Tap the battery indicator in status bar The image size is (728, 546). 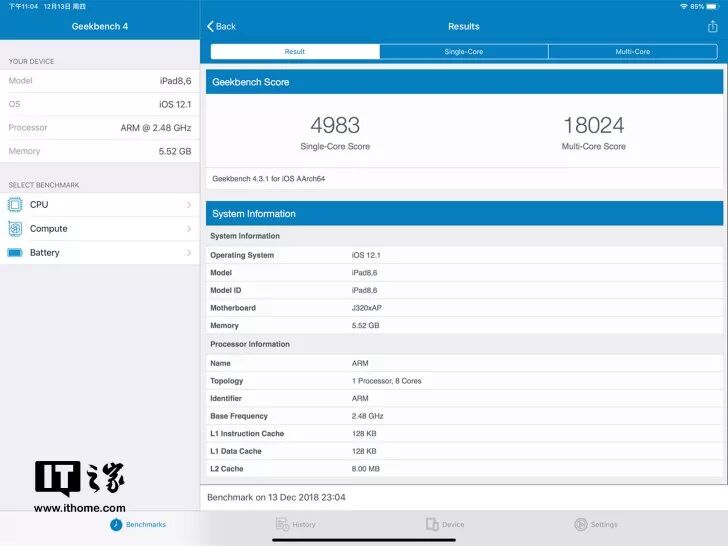tap(712, 6)
